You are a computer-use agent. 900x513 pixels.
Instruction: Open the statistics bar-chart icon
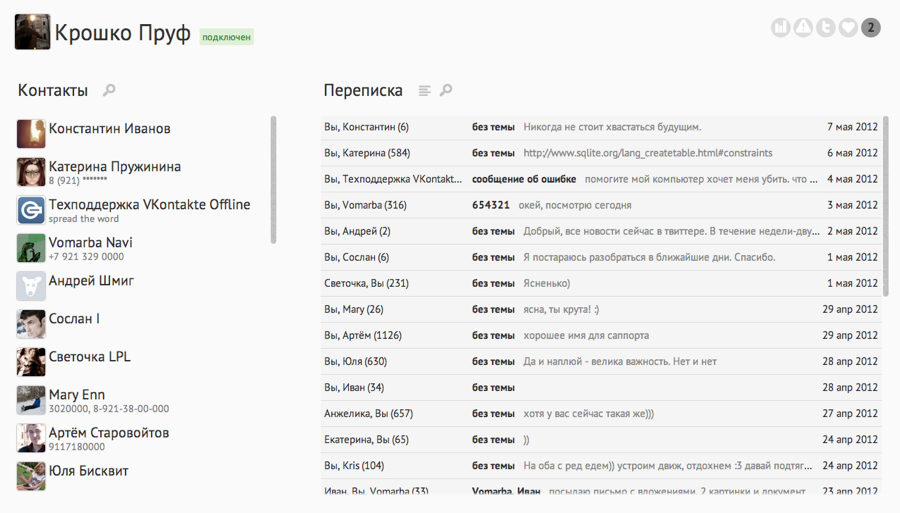point(781,27)
